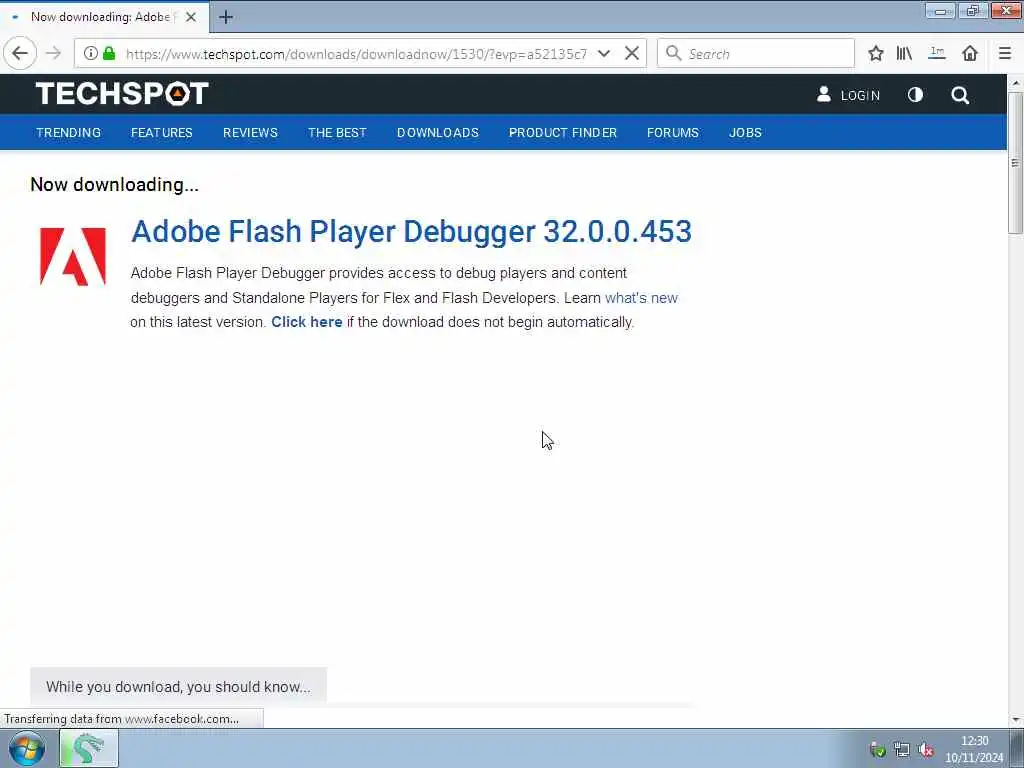Click the scrollbar down arrow

pyautogui.click(x=1015, y=720)
